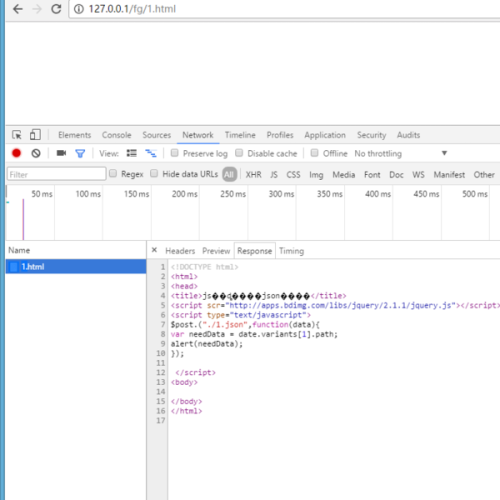The width and height of the screenshot is (500, 500).
Task: Check the Offline checkbox
Action: coord(314,153)
